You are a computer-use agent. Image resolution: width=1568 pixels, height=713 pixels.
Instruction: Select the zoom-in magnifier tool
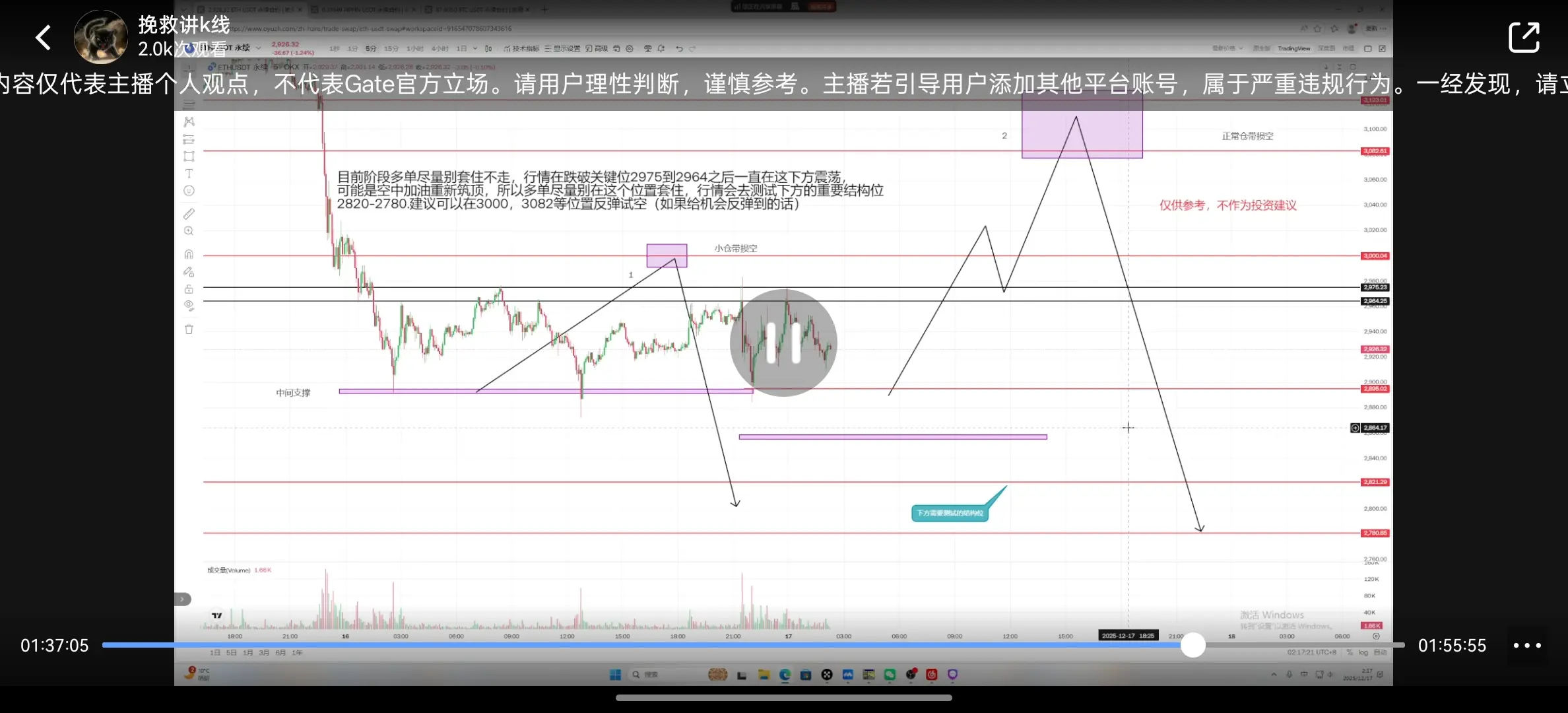(x=189, y=231)
